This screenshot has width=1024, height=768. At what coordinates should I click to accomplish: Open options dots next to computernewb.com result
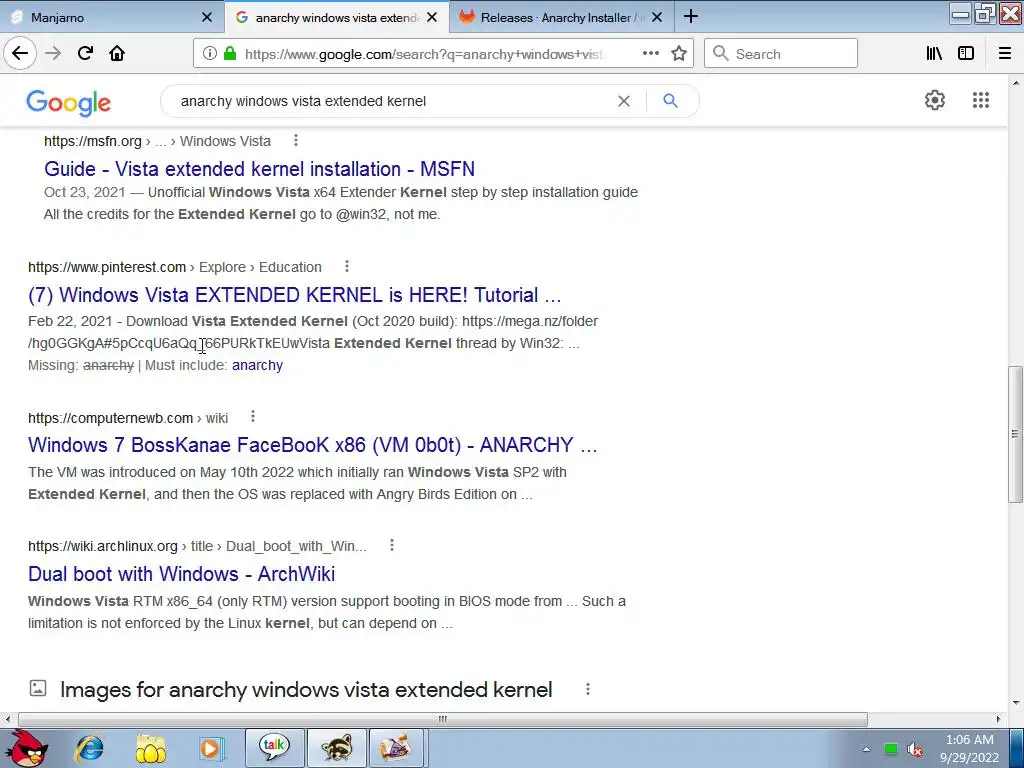253,417
